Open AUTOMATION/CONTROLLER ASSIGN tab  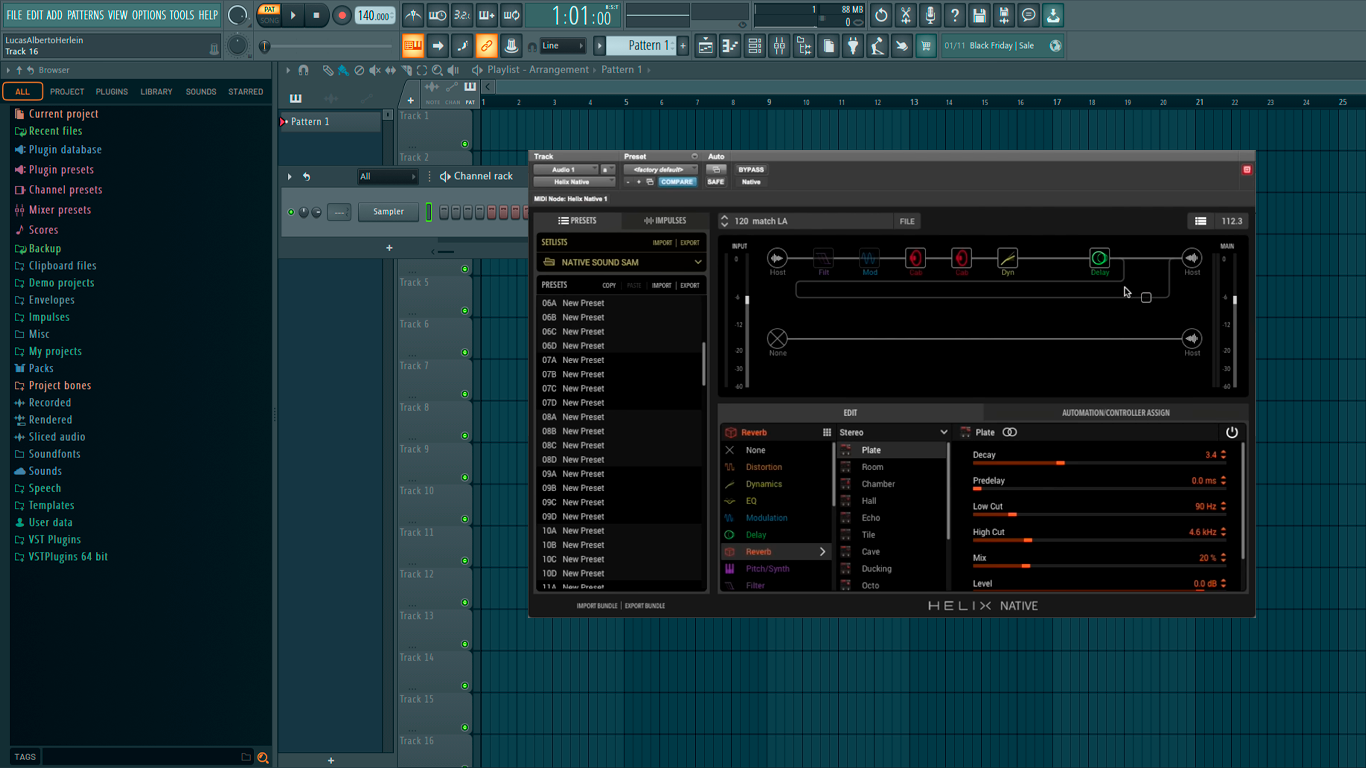1115,412
